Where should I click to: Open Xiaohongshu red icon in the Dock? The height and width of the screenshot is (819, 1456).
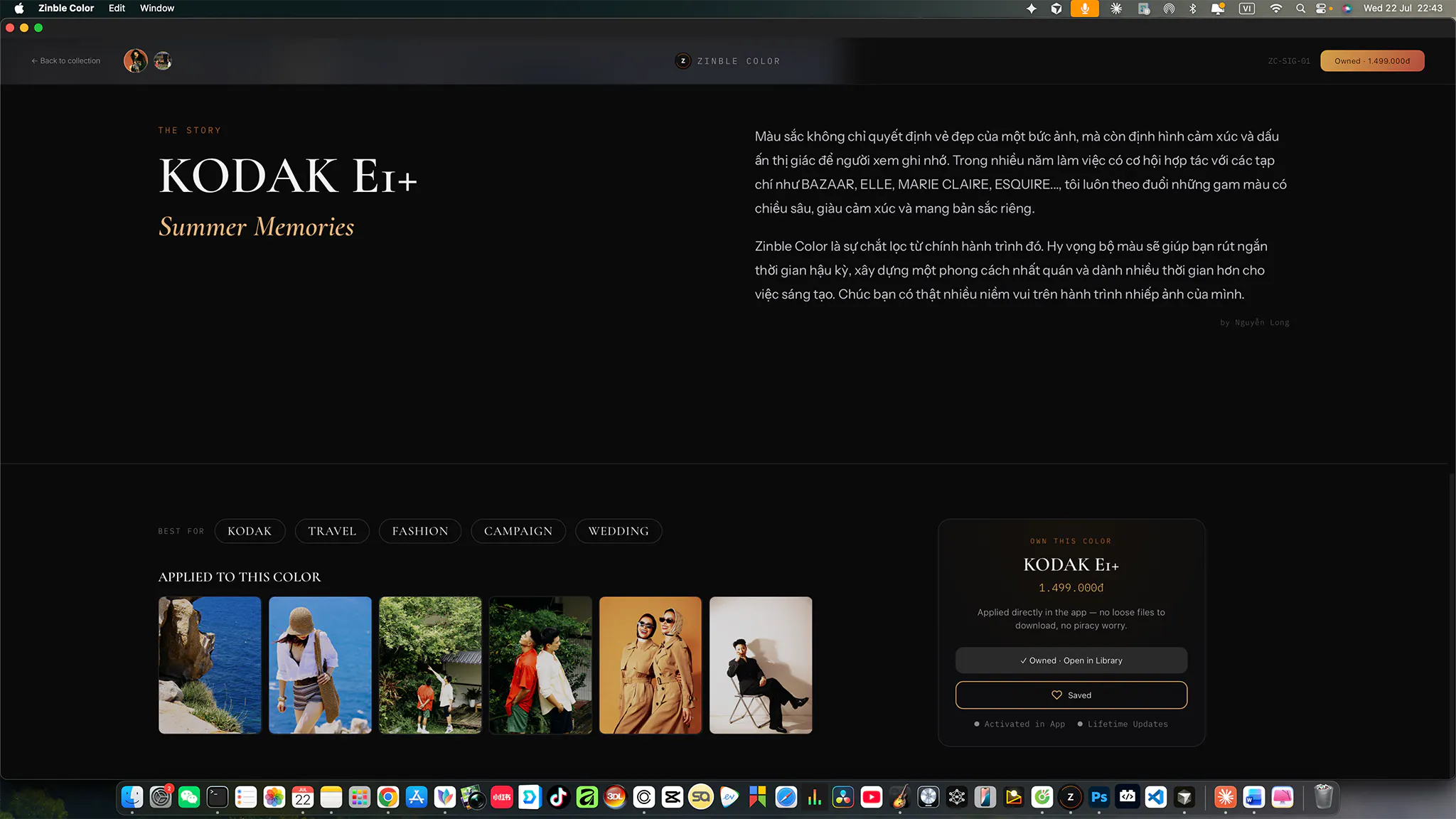point(502,798)
